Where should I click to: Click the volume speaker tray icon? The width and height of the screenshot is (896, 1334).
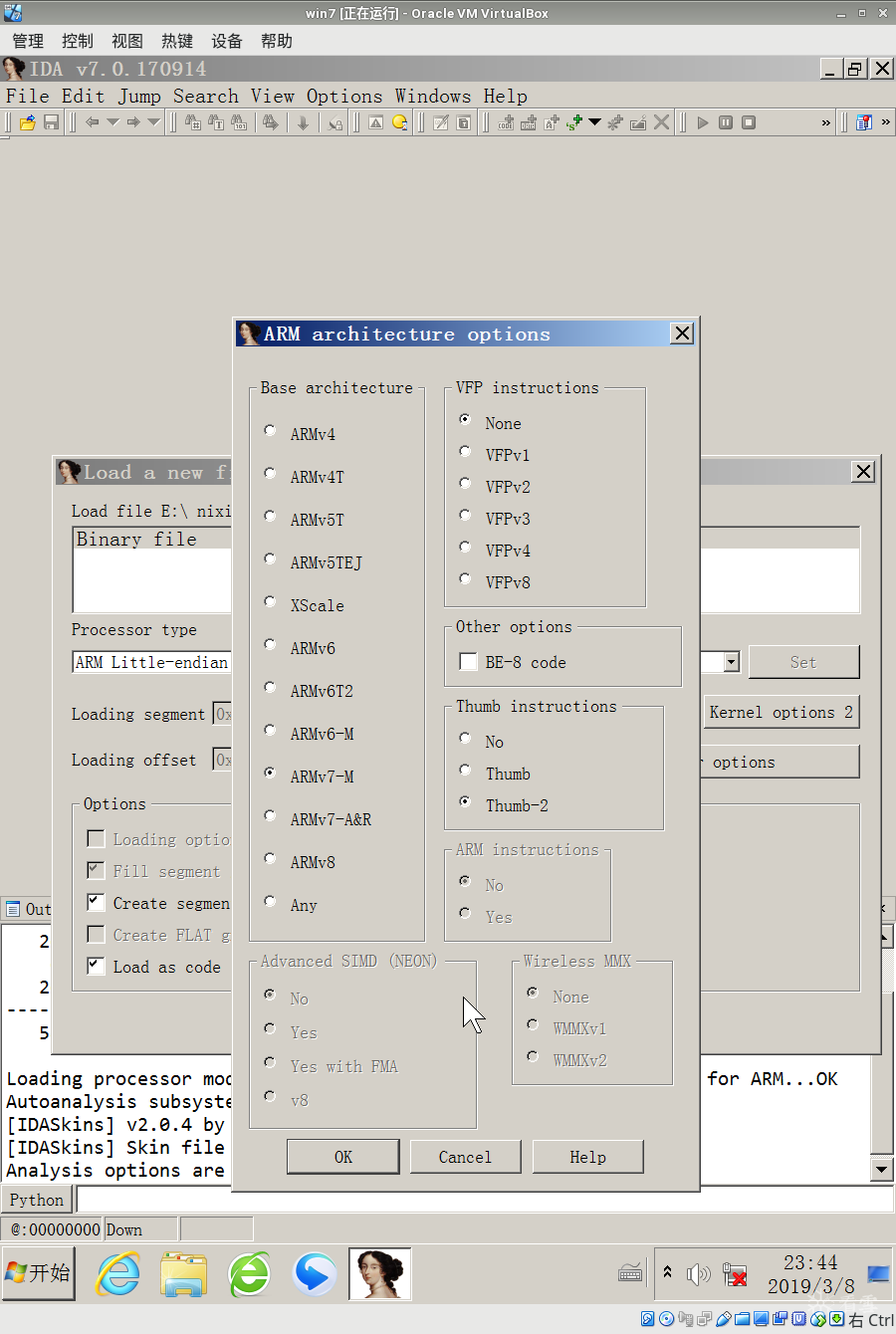698,1274
